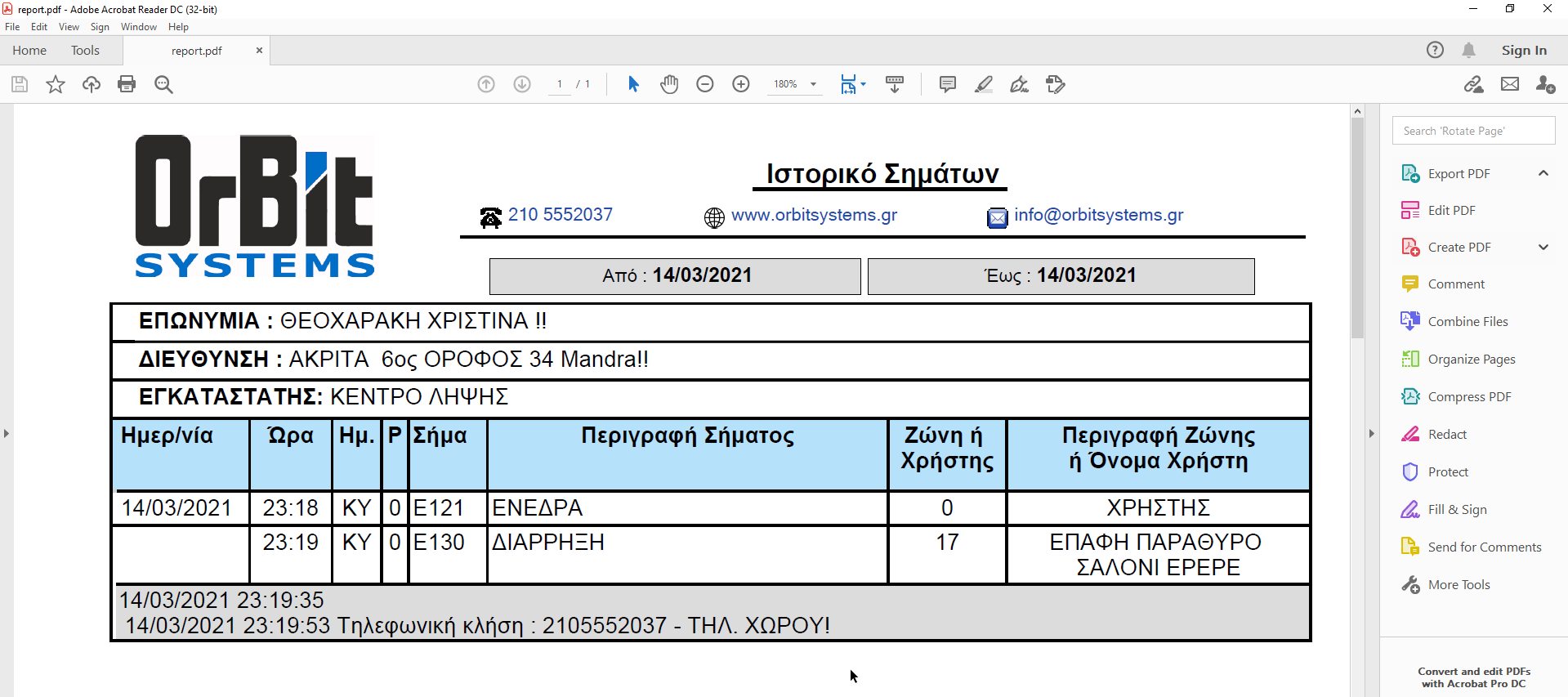Select the Hand pan tool
This screenshot has width=1568, height=697.
click(x=669, y=84)
